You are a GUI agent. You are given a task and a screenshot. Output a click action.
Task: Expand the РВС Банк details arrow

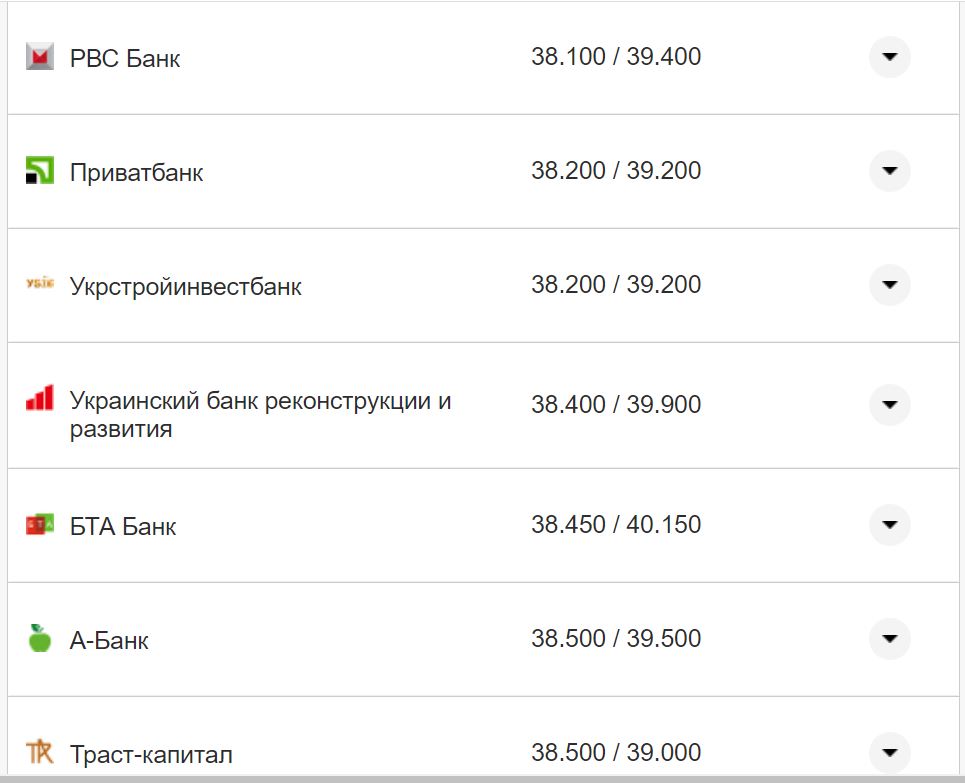coord(888,58)
